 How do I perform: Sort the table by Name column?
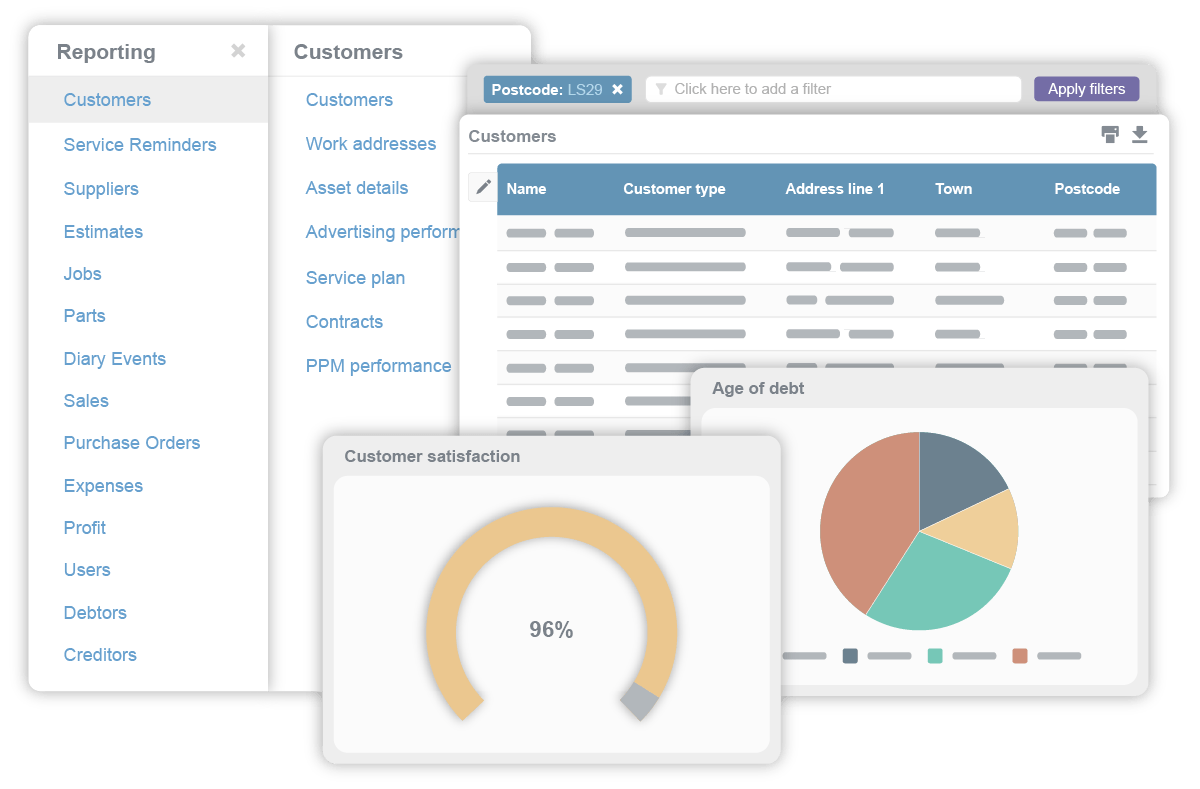coord(527,188)
